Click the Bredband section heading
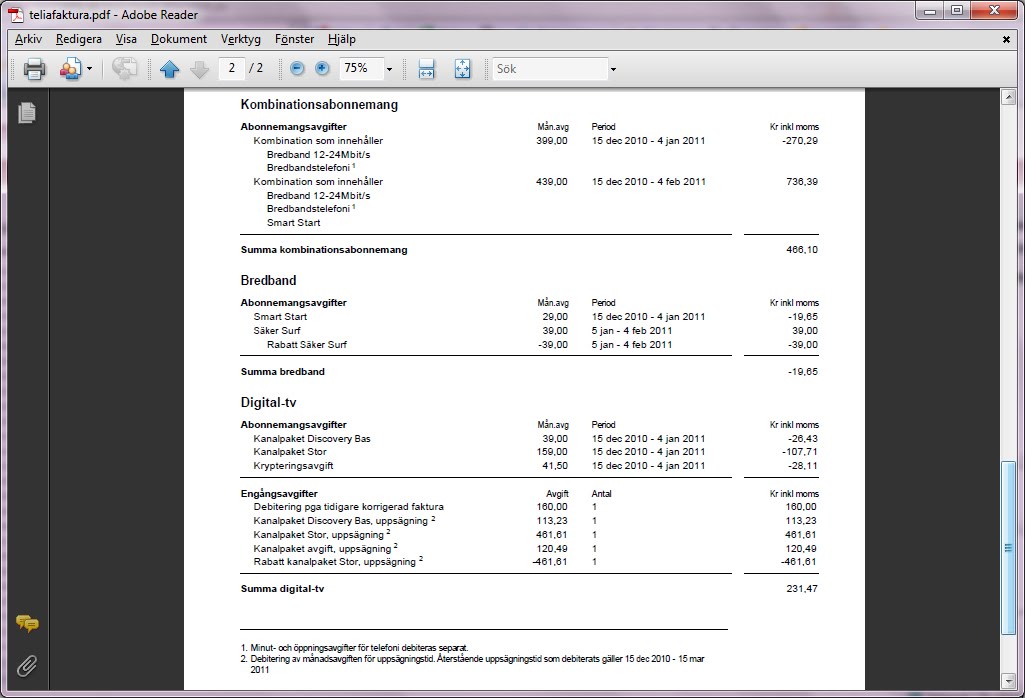Image resolution: width=1025 pixels, height=698 pixels. point(268,280)
